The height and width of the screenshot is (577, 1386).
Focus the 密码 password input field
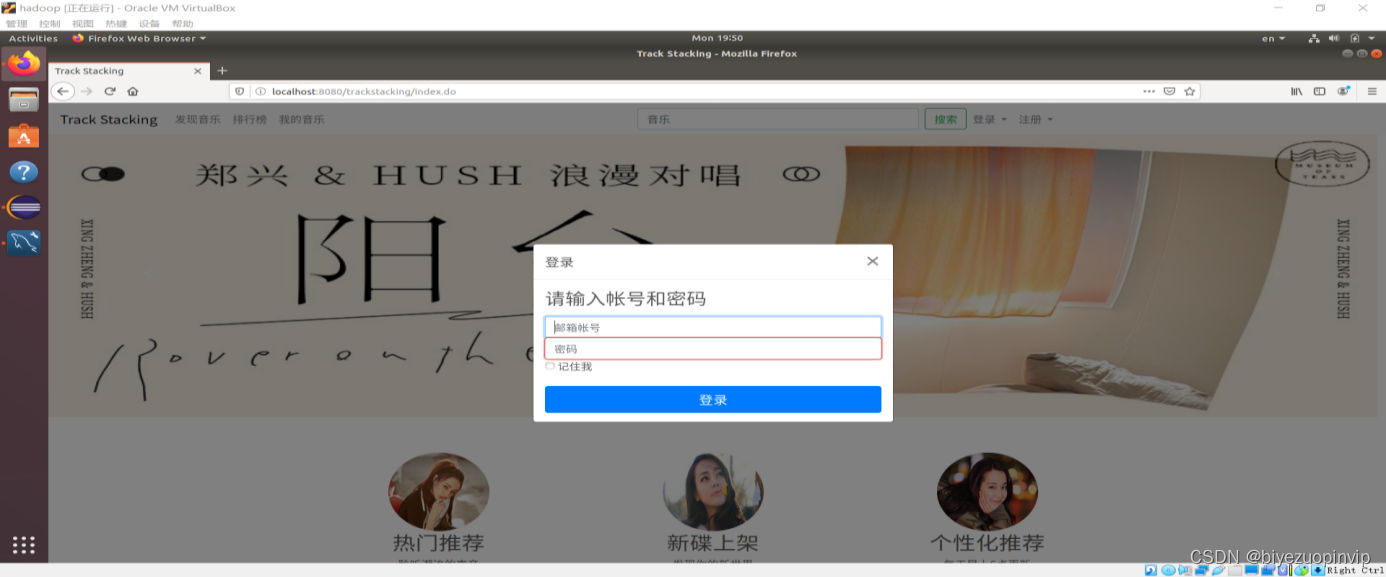click(x=713, y=348)
